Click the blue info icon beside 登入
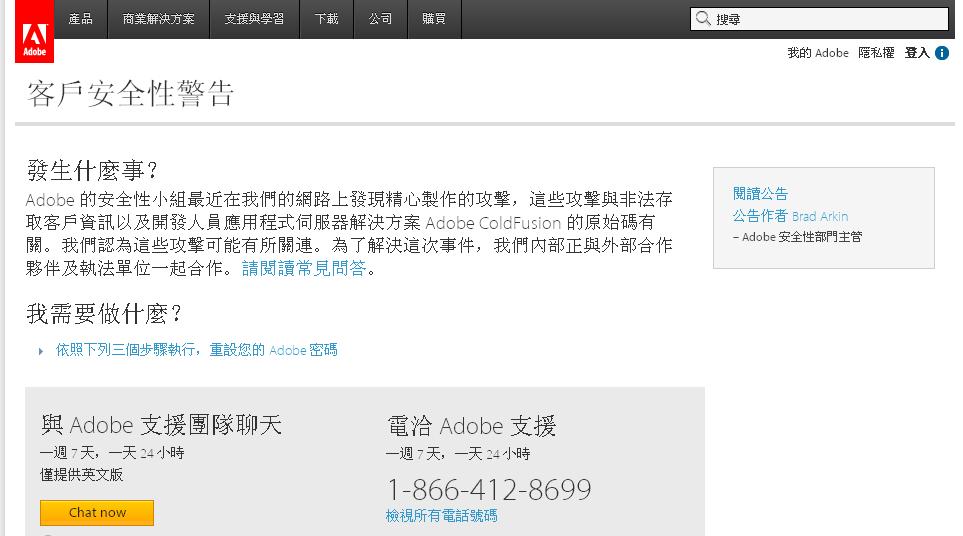Screen dimensions: 963x536 tap(942, 53)
